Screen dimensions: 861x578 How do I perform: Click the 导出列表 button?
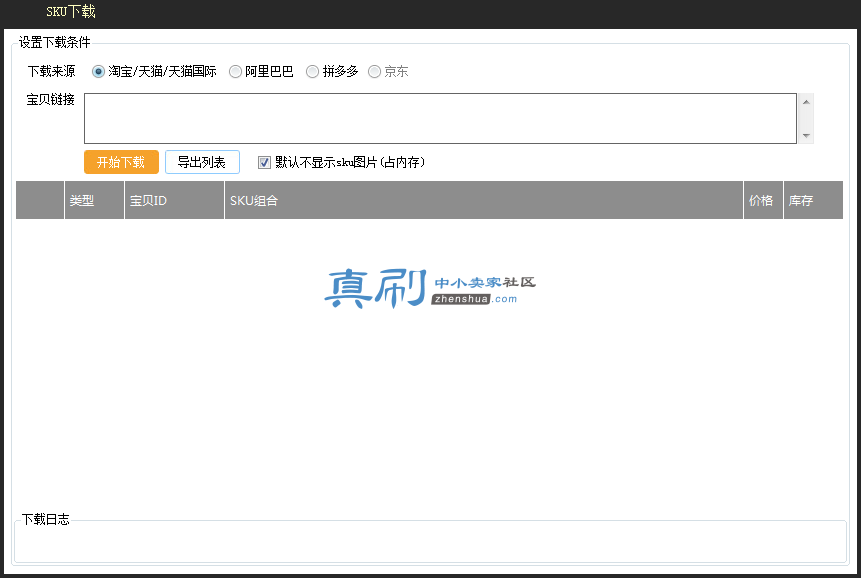pyautogui.click(x=202, y=162)
